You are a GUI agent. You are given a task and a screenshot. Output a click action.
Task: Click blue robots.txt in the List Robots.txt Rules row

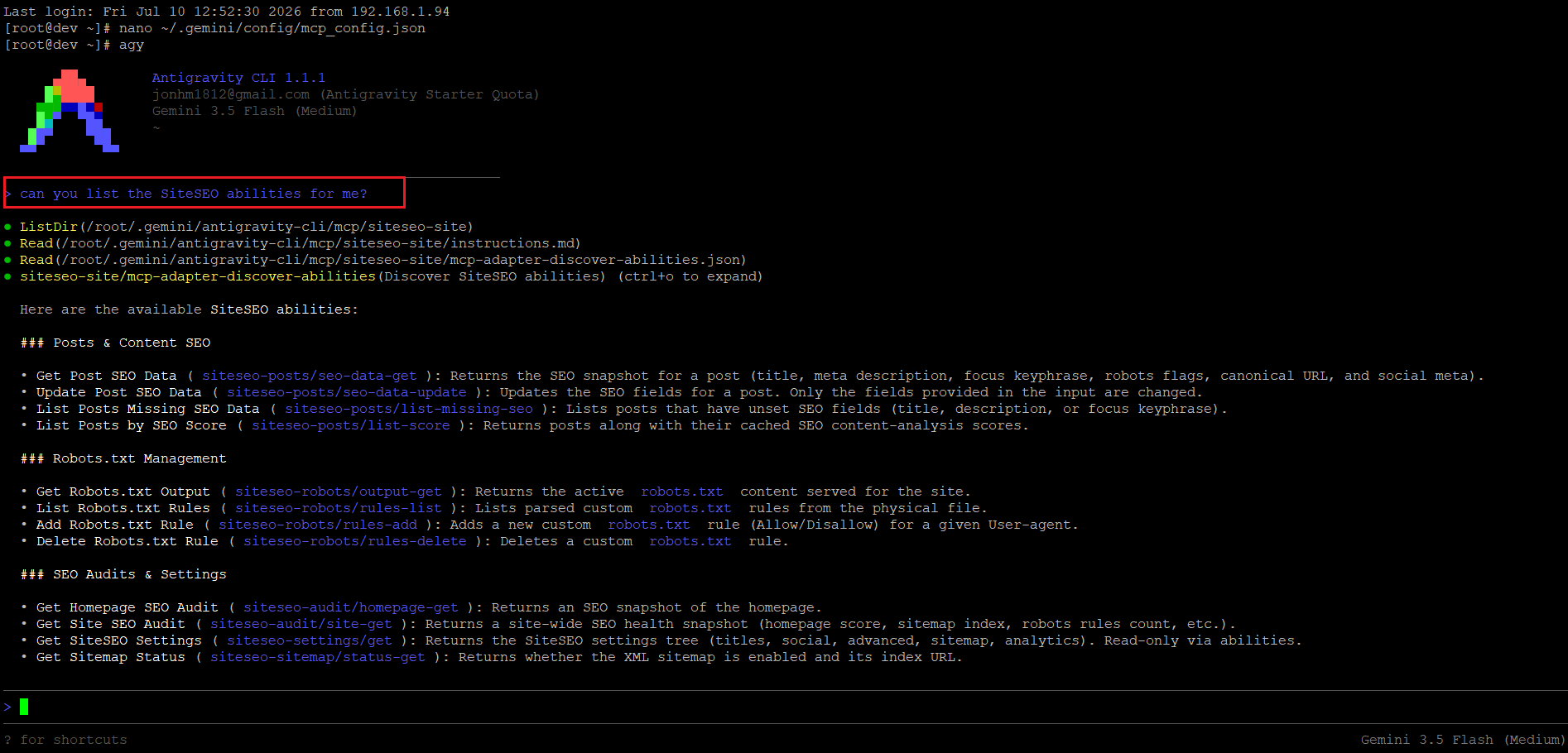pyautogui.click(x=690, y=508)
